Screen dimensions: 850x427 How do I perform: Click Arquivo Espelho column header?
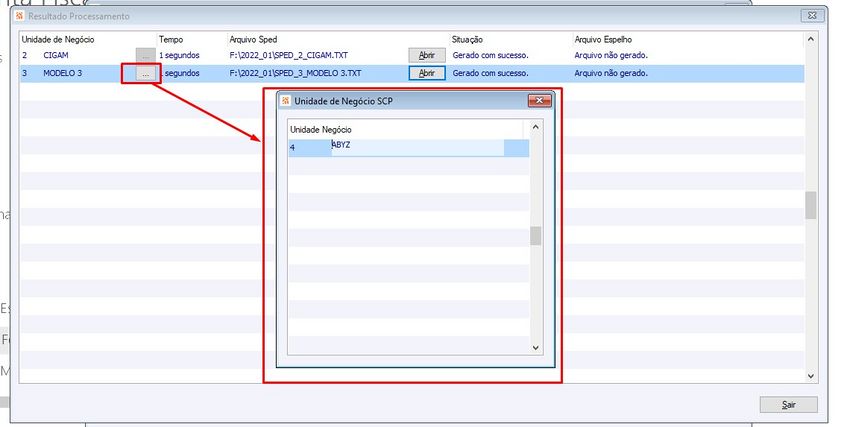click(x=603, y=40)
